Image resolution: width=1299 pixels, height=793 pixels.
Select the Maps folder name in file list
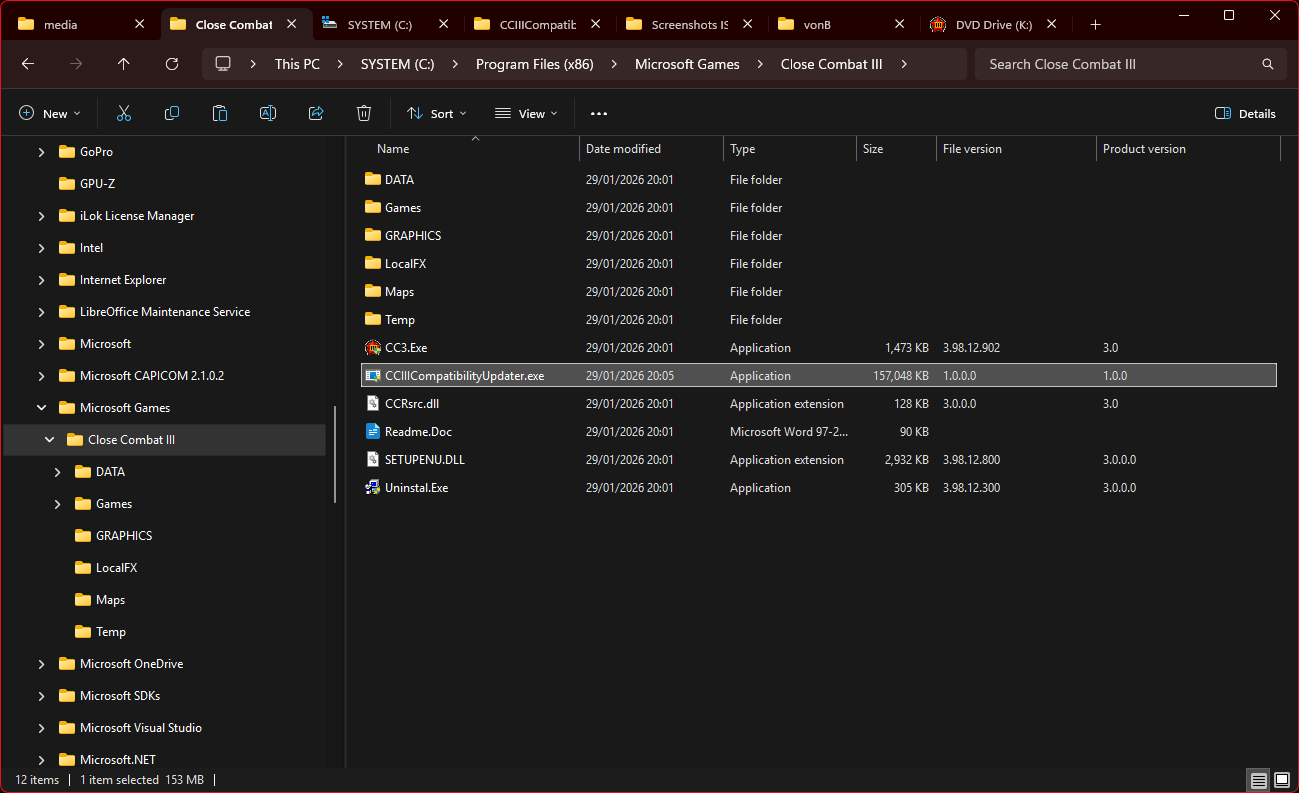[x=399, y=292]
